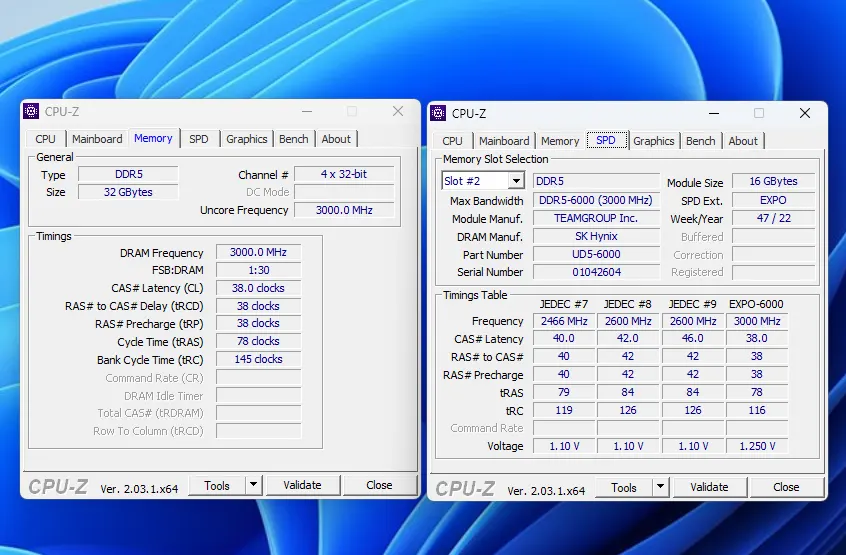Viewport: 846px width, 555px height.
Task: Close the right window using the title bar X
Action: pyautogui.click(x=805, y=113)
